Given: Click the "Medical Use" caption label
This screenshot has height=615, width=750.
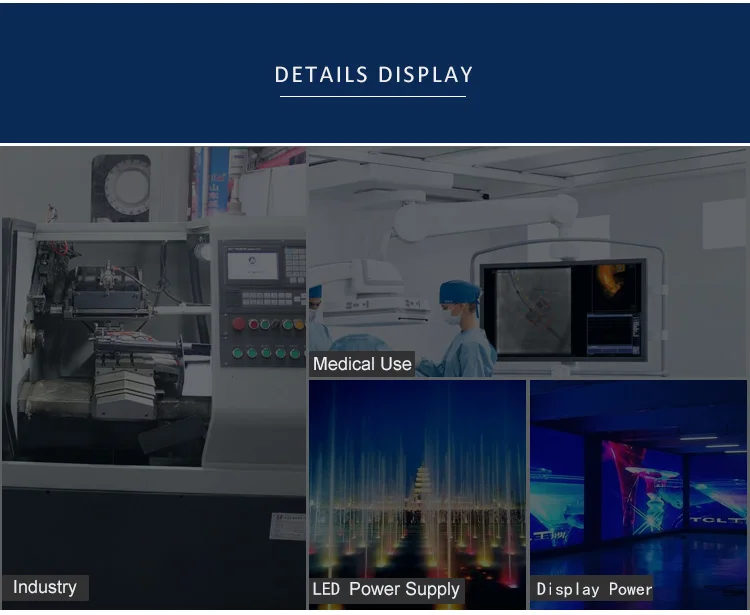Looking at the screenshot, I should tap(362, 364).
